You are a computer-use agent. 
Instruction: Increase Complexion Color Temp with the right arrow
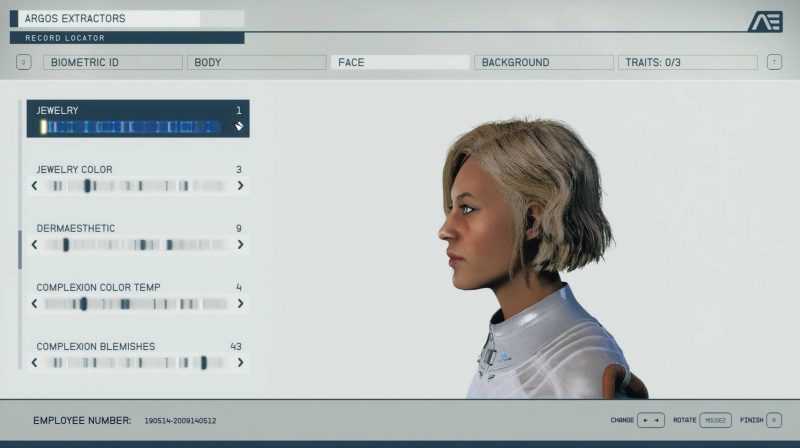(x=240, y=304)
